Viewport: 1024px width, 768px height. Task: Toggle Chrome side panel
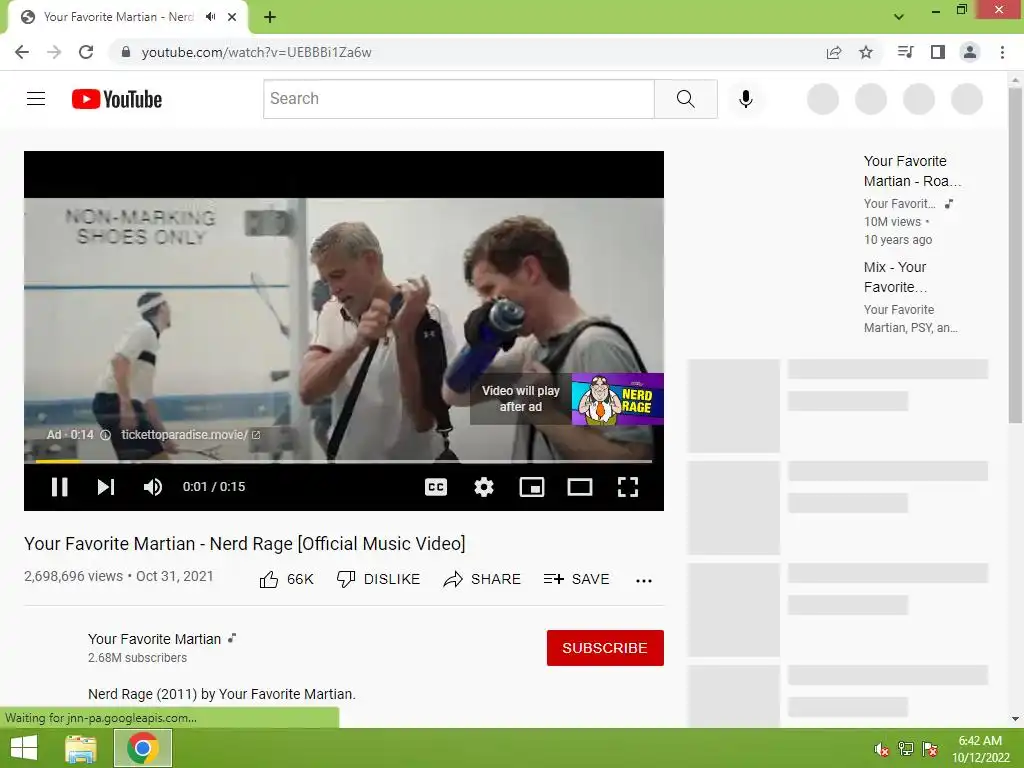tap(938, 52)
